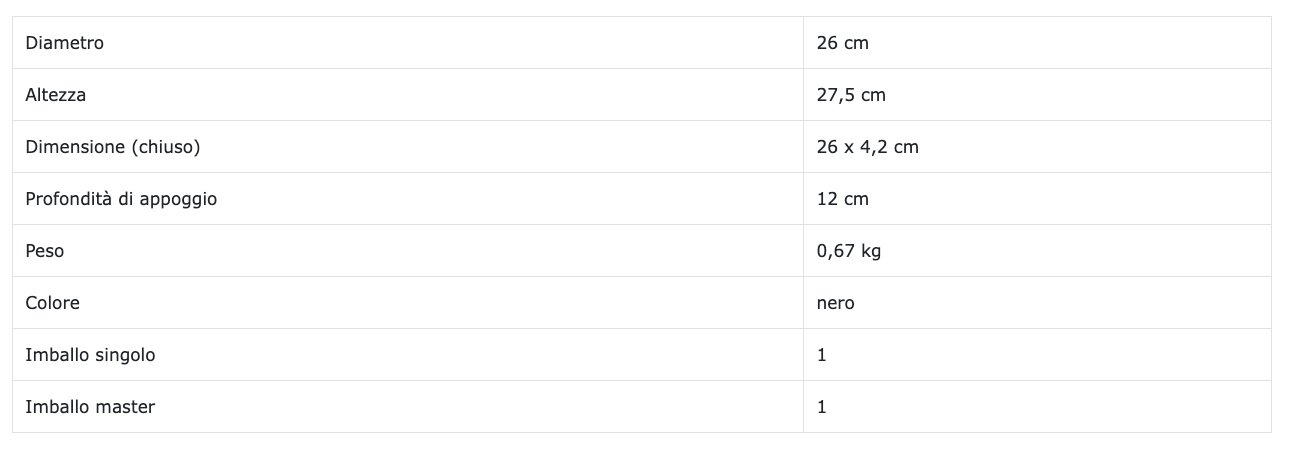This screenshot has width=1299, height=450.
Task: Click the Altezza row label
Action: 56,95
